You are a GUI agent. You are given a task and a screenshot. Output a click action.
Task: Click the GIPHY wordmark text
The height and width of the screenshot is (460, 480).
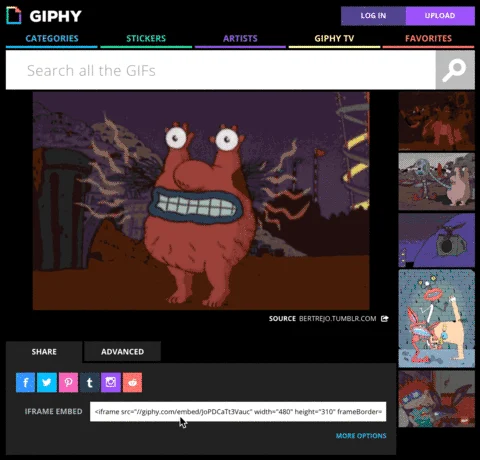click(55, 16)
